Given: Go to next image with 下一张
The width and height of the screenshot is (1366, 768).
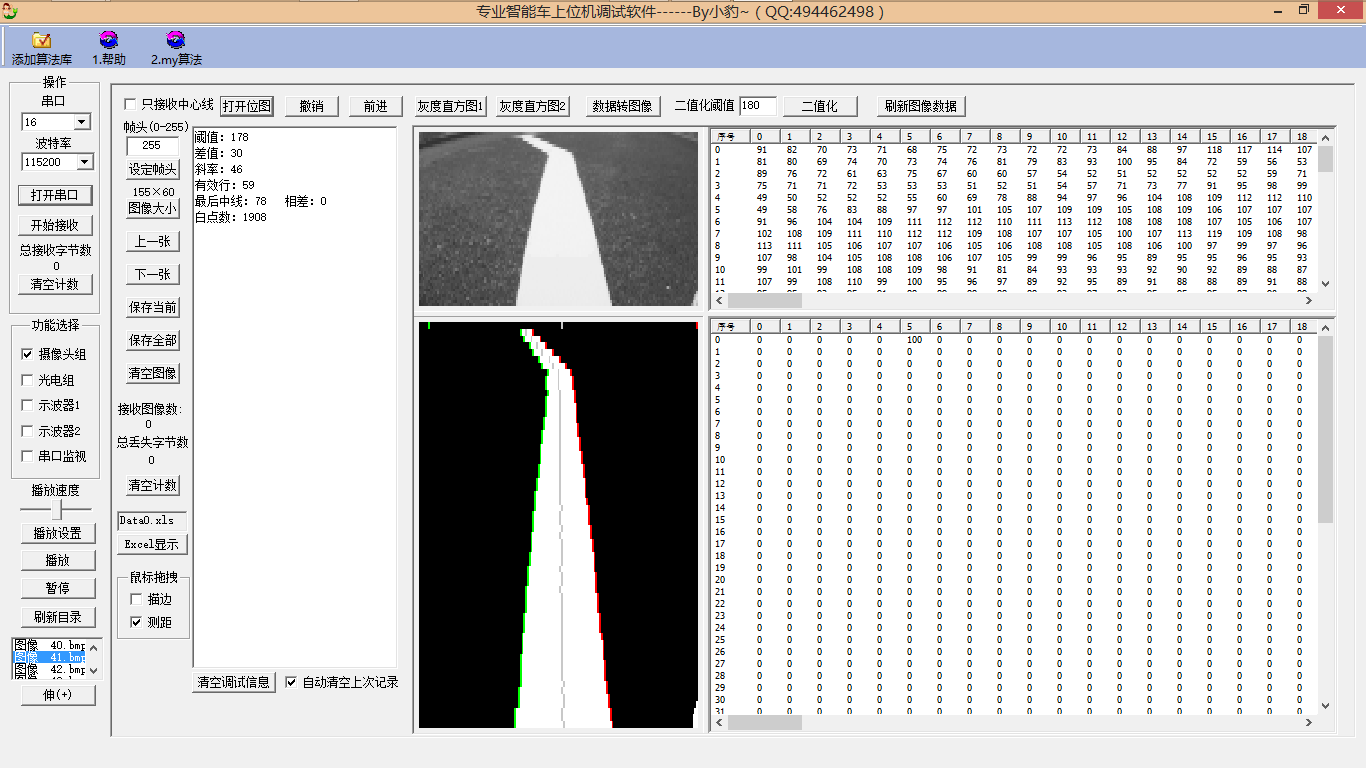Looking at the screenshot, I should [x=153, y=274].
